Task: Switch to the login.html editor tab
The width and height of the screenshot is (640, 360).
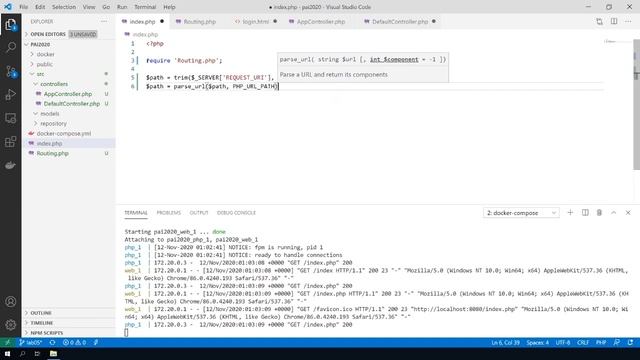Action: 256,22
